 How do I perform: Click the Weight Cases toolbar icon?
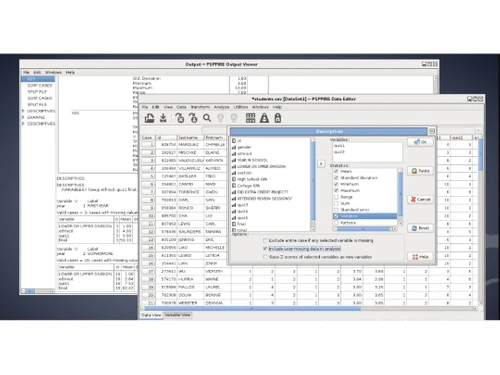pos(264,118)
